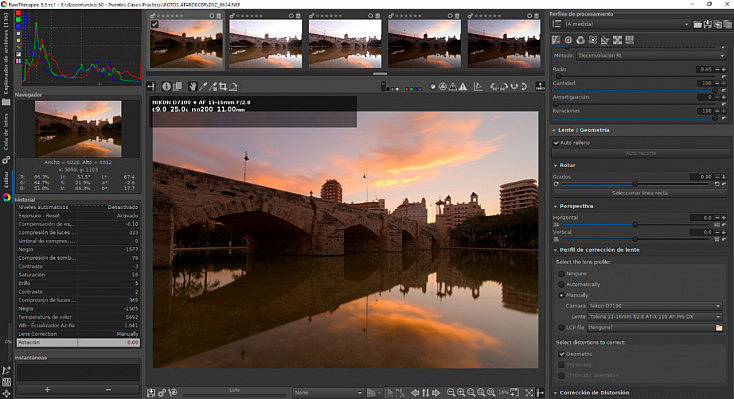Activate the crop selection tool
This screenshot has height=399, width=734.
point(223,87)
